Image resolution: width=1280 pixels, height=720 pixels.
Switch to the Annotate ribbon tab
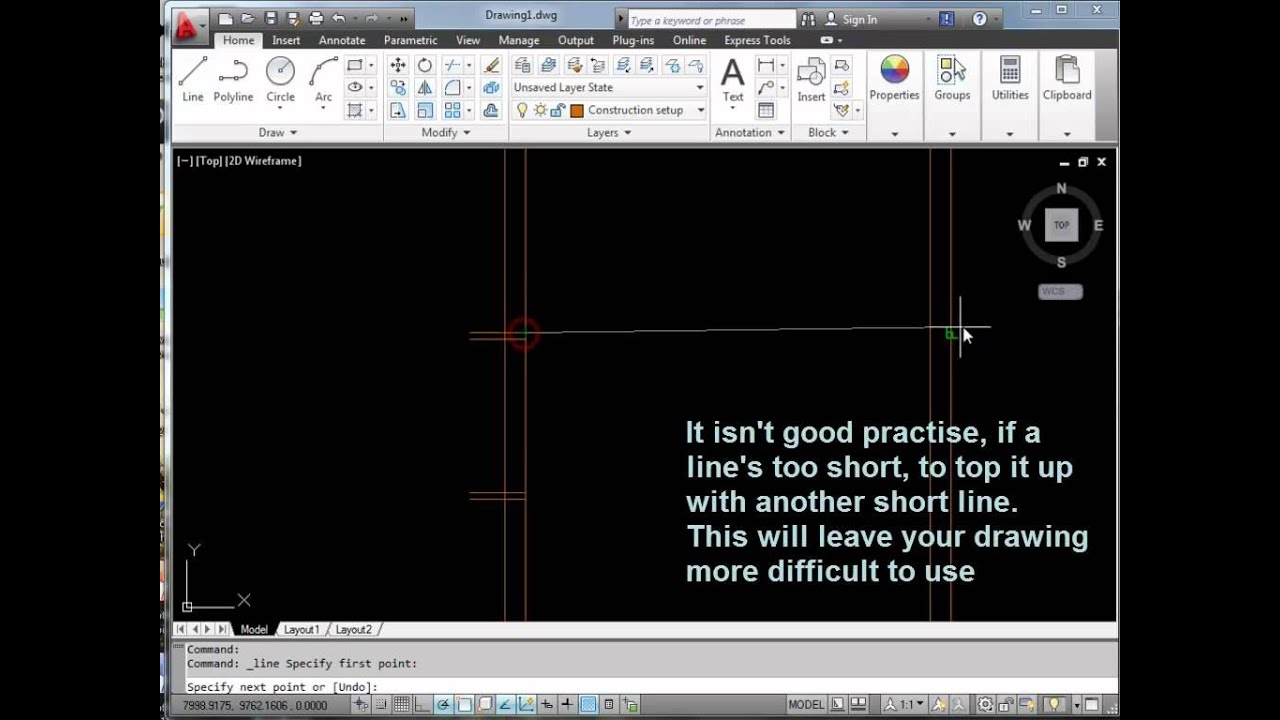click(x=342, y=40)
